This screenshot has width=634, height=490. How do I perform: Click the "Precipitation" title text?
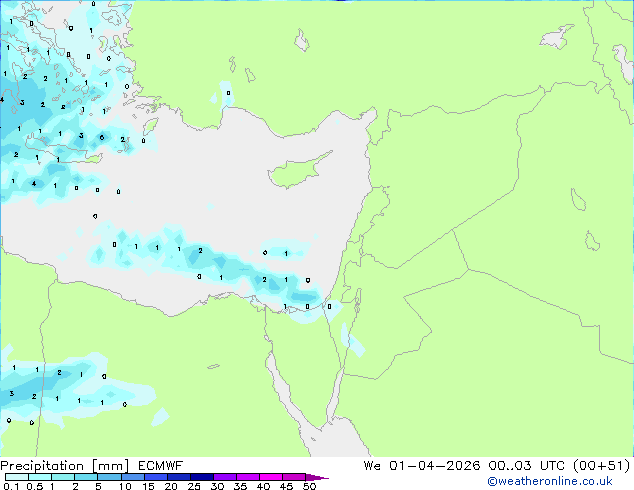pos(42,466)
